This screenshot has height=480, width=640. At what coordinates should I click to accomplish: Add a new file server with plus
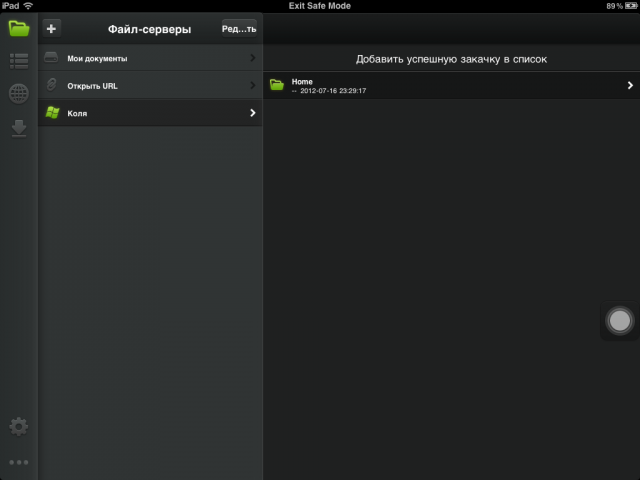coord(51,29)
